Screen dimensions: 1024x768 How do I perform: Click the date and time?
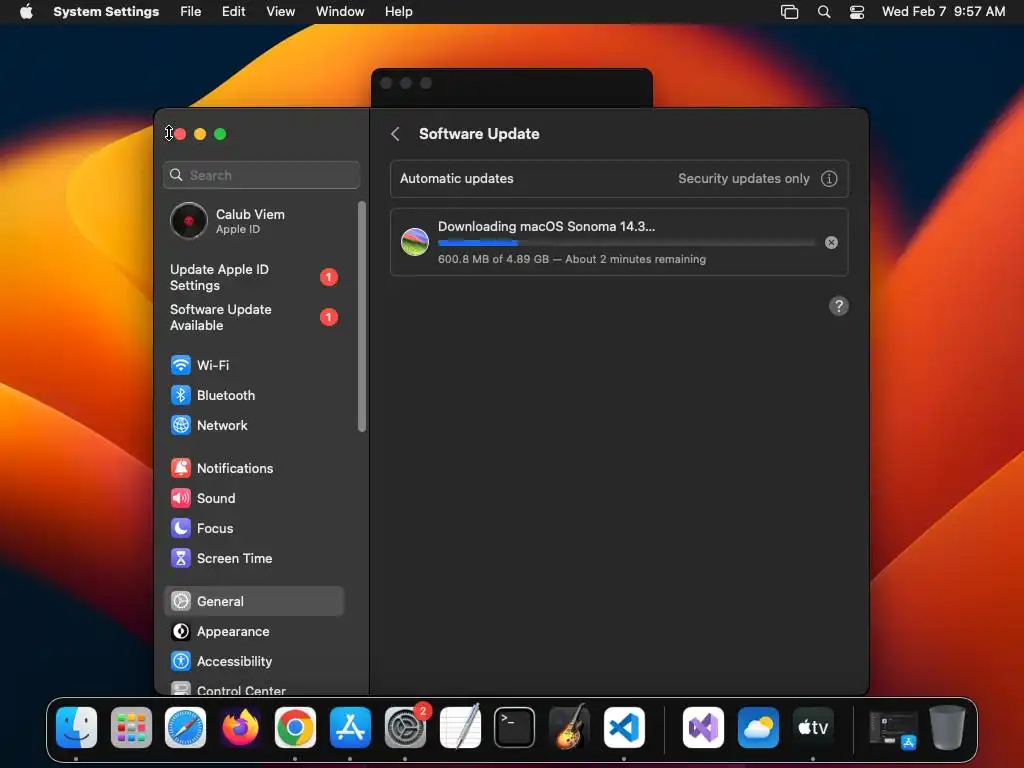943,12
